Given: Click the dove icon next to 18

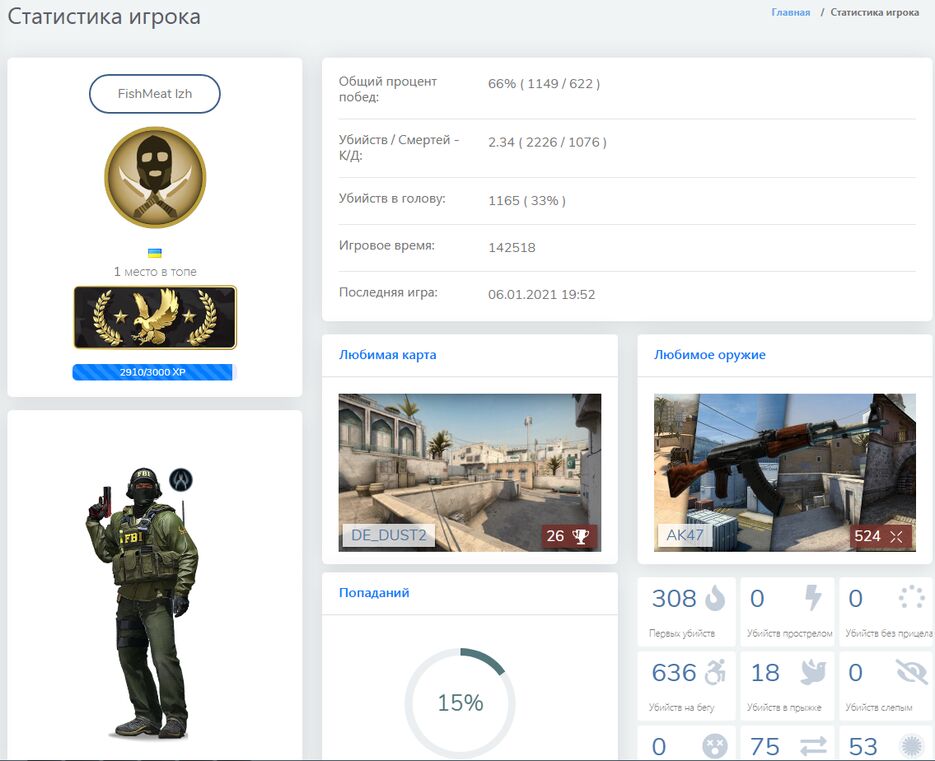Looking at the screenshot, I should pyautogui.click(x=813, y=672).
